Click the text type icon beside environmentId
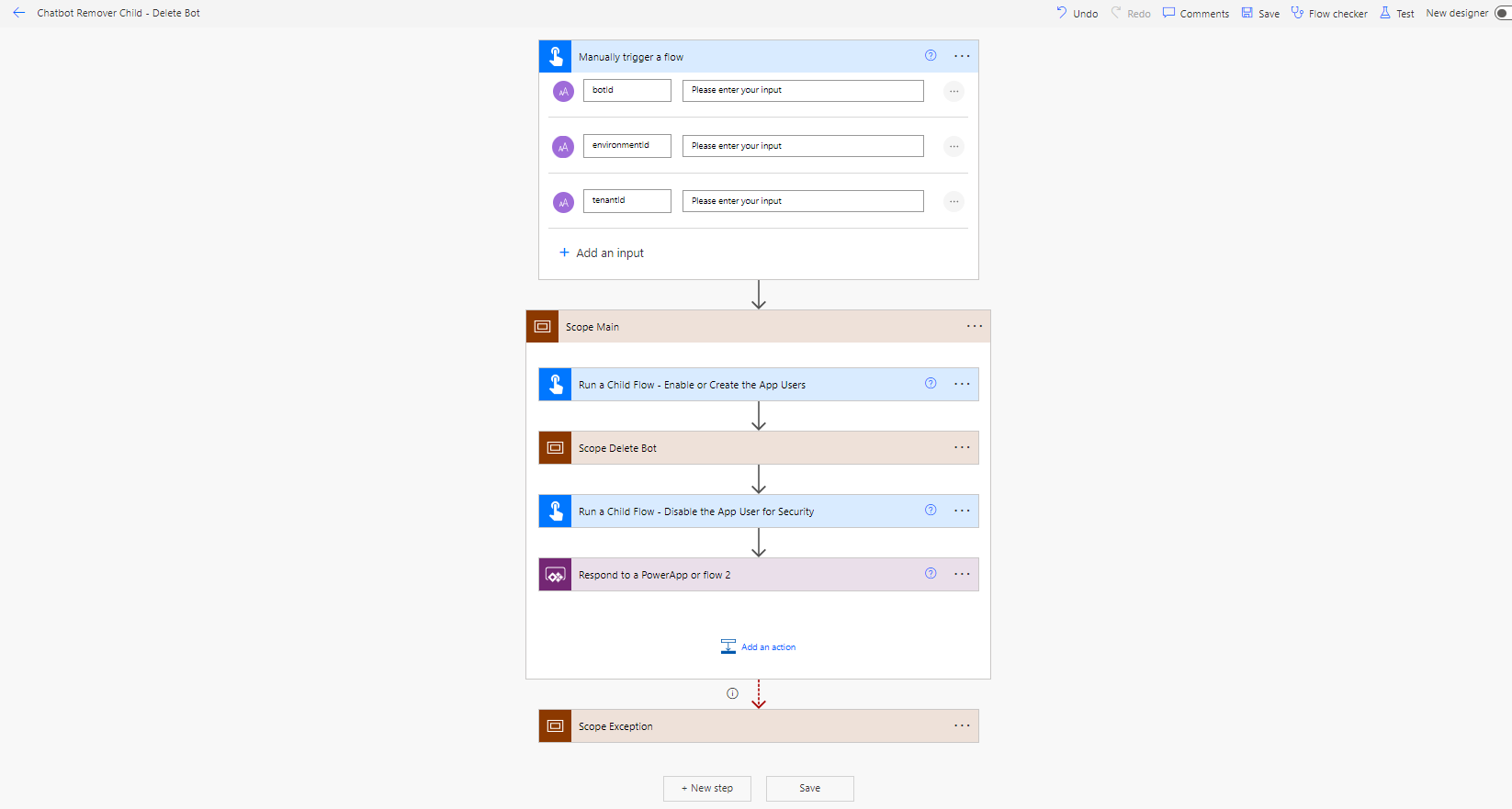 tap(563, 147)
